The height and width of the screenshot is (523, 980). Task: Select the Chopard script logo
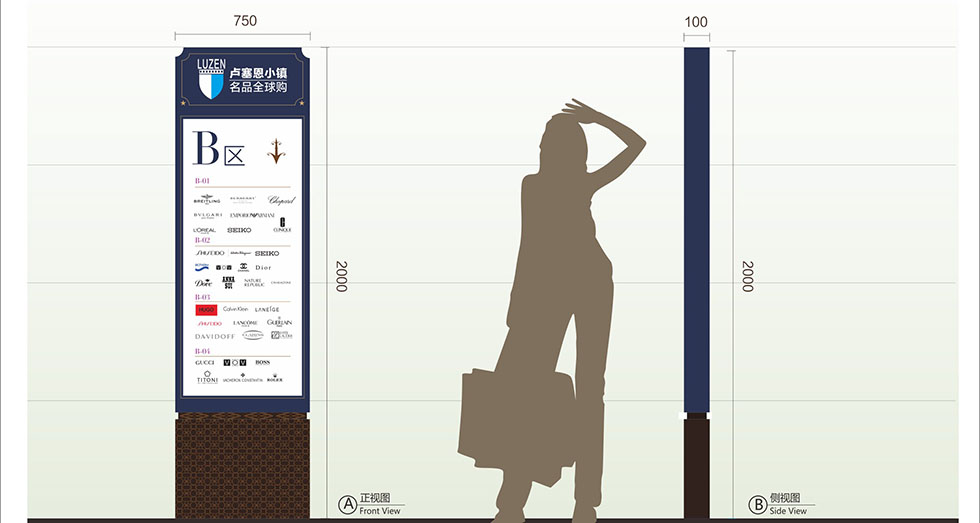pyautogui.click(x=281, y=200)
